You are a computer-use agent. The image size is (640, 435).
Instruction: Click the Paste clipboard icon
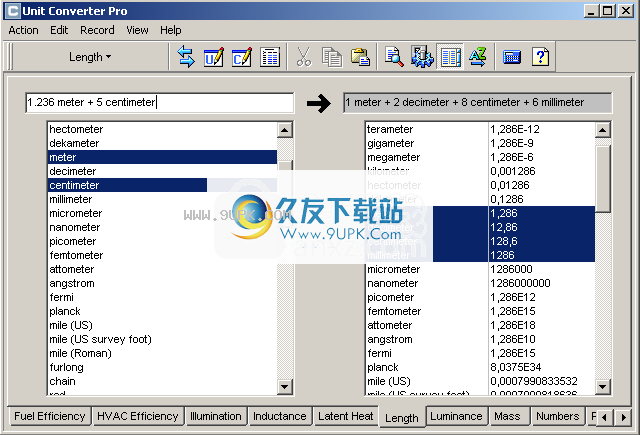point(360,57)
